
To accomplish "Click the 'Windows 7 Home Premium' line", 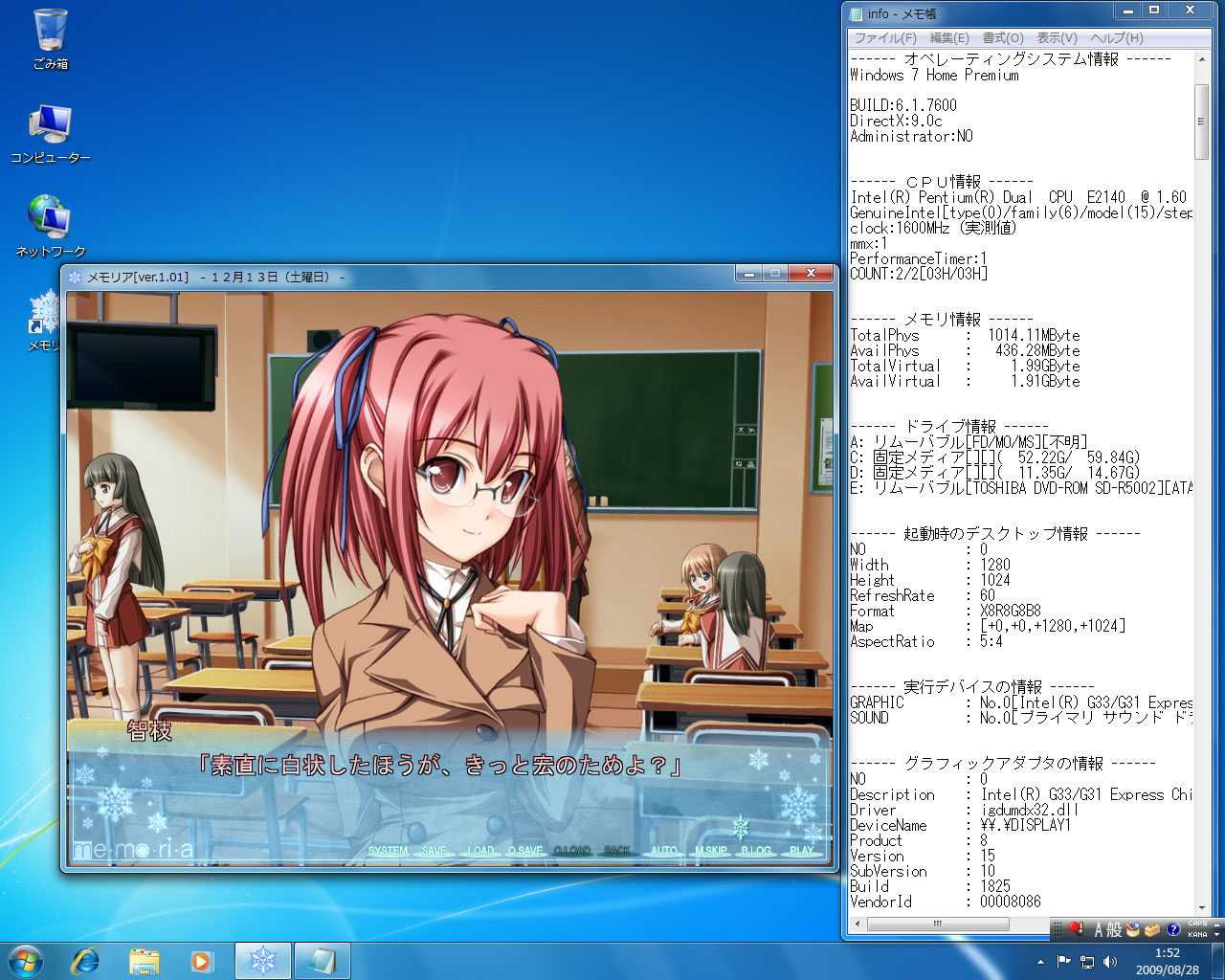I will point(934,75).
